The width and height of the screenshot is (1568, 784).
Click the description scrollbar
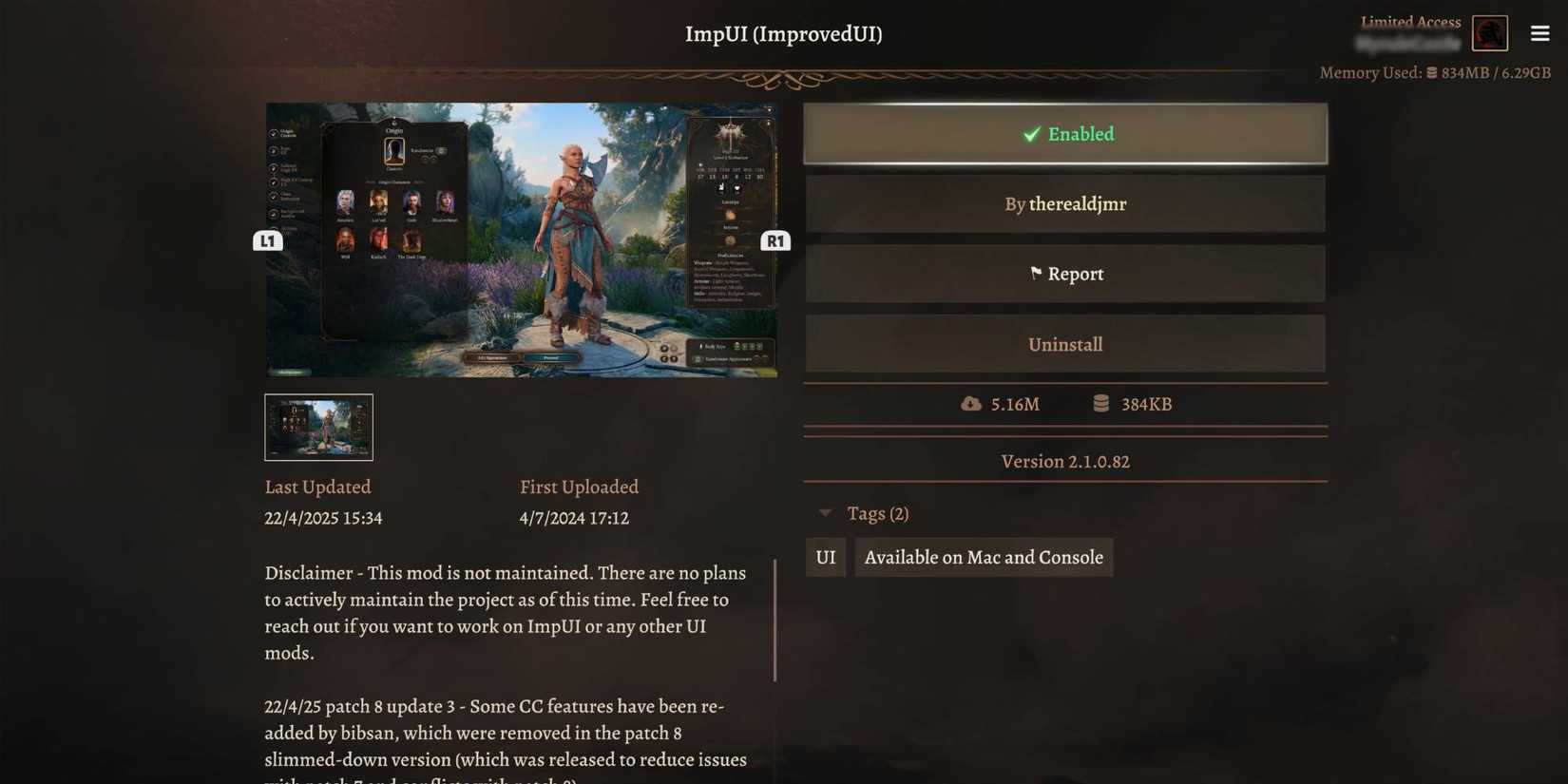pyautogui.click(x=774, y=620)
